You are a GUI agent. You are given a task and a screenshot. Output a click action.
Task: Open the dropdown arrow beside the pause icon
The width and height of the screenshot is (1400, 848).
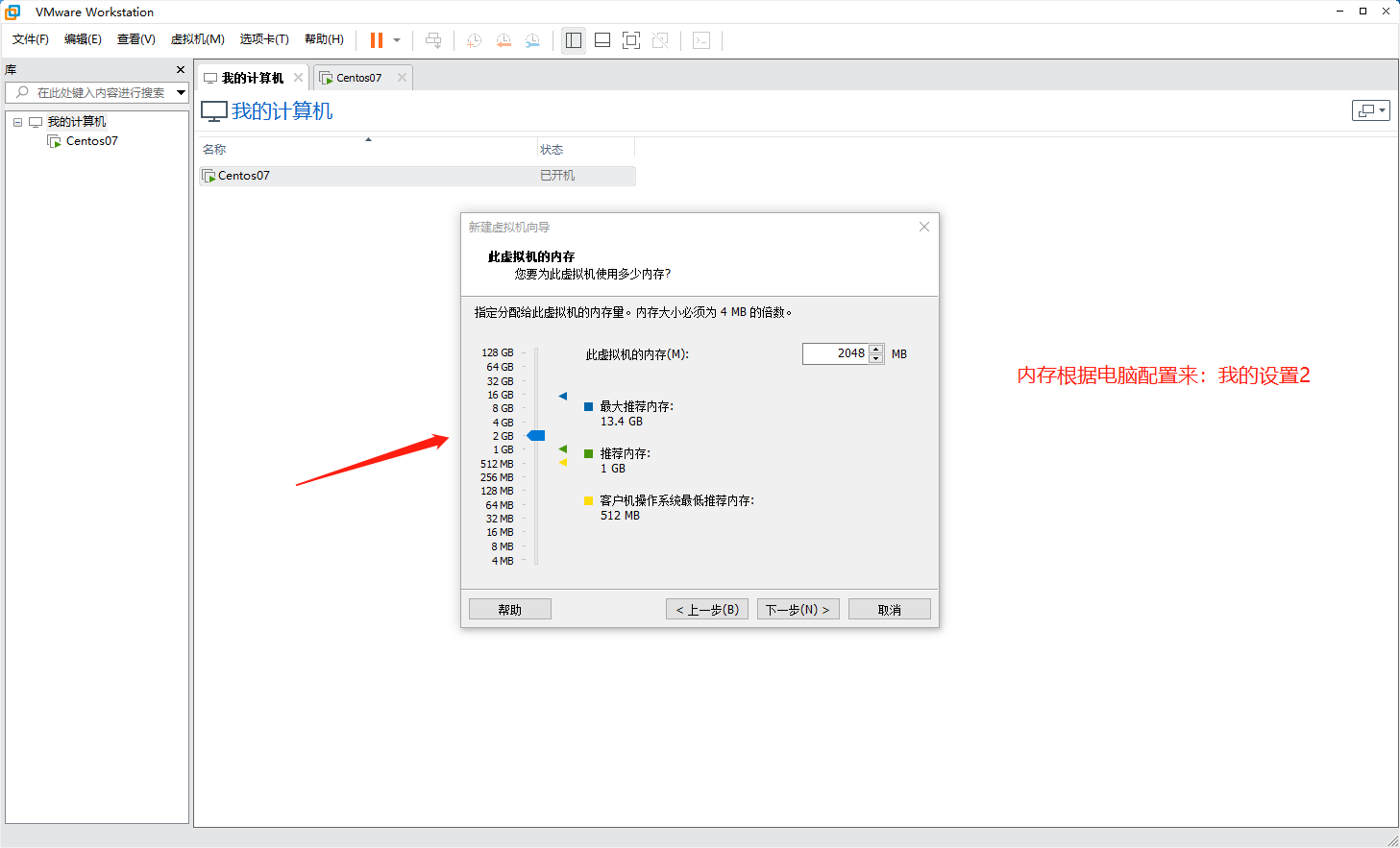(397, 40)
